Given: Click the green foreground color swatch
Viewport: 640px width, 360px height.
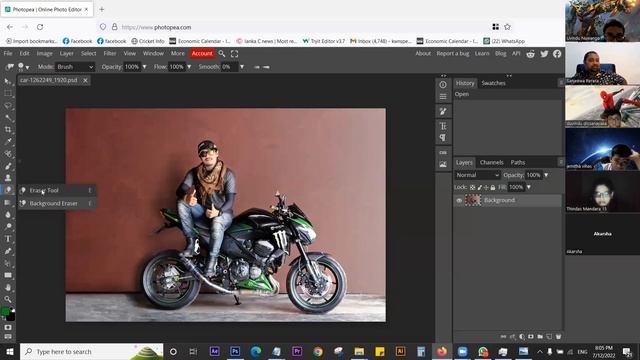Looking at the screenshot, I should [5, 312].
